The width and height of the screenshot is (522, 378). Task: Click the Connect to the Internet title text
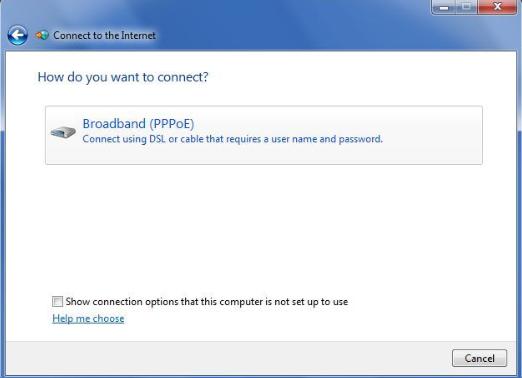[104, 35]
